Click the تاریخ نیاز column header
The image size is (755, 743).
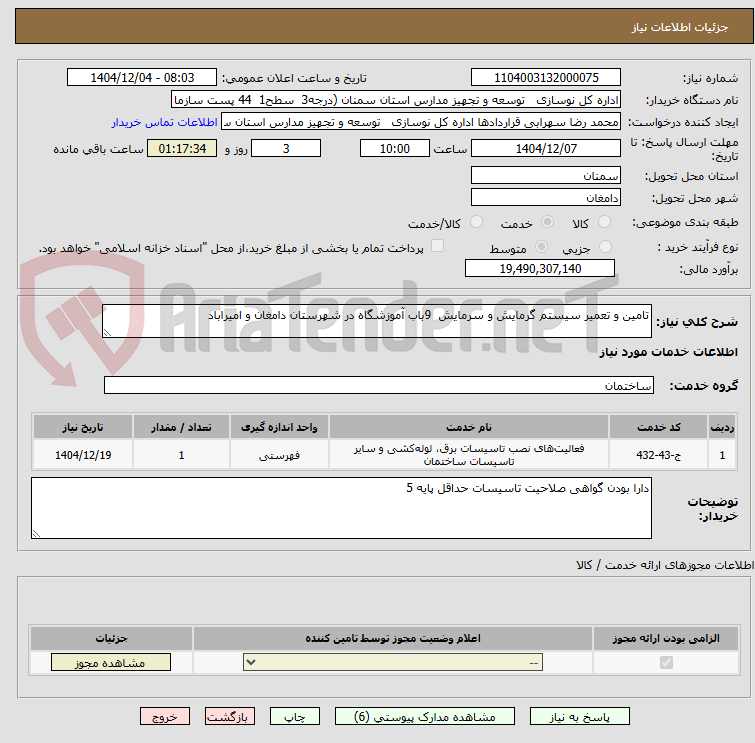[83, 427]
